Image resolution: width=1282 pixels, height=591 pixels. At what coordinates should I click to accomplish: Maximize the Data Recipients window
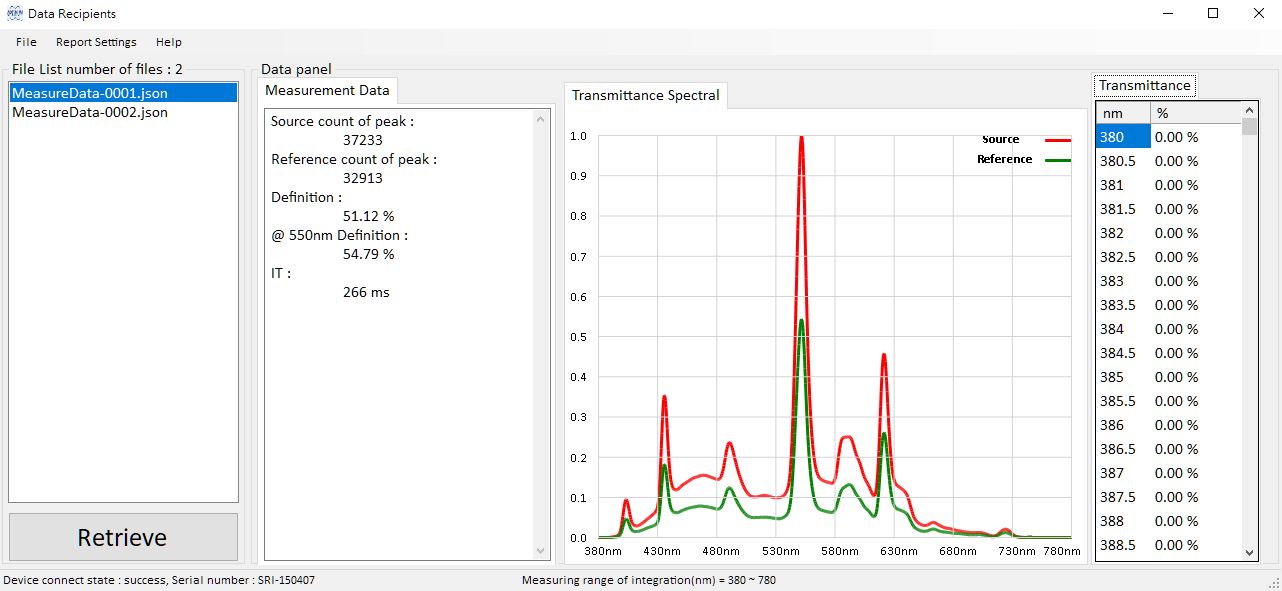[1213, 14]
